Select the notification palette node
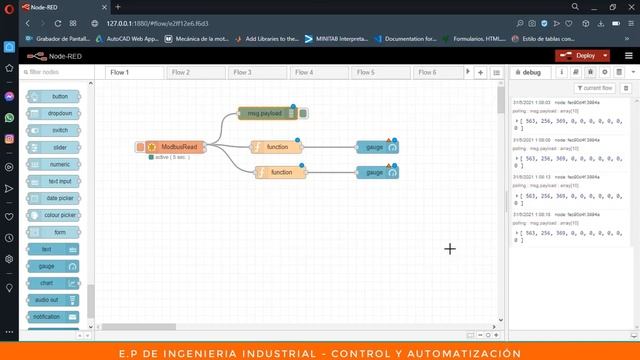 pos(53,317)
